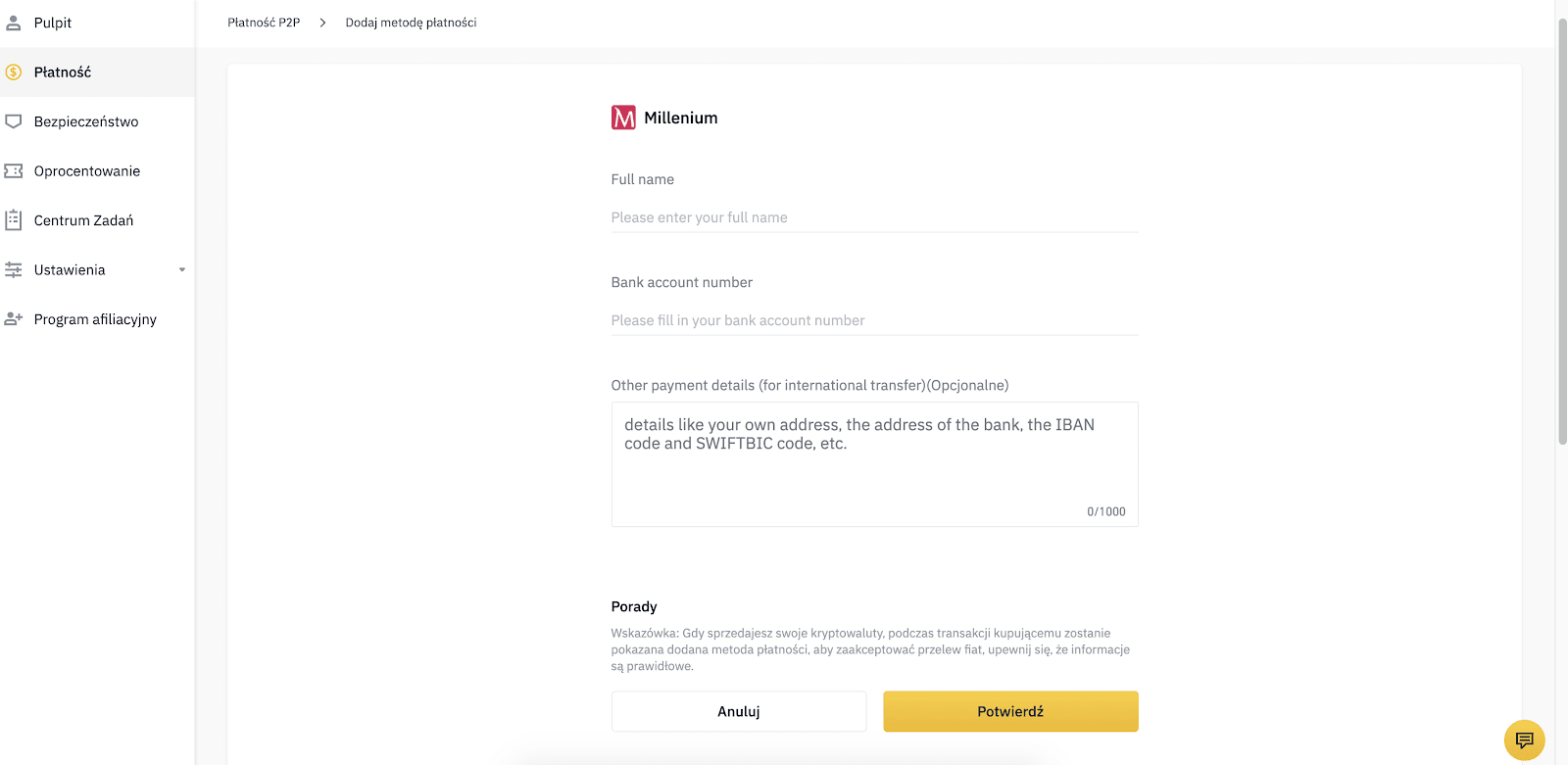Click the breadcrumb chevron after Płatność P2P
Viewport: 1568px width, 765px height.
coord(322,23)
